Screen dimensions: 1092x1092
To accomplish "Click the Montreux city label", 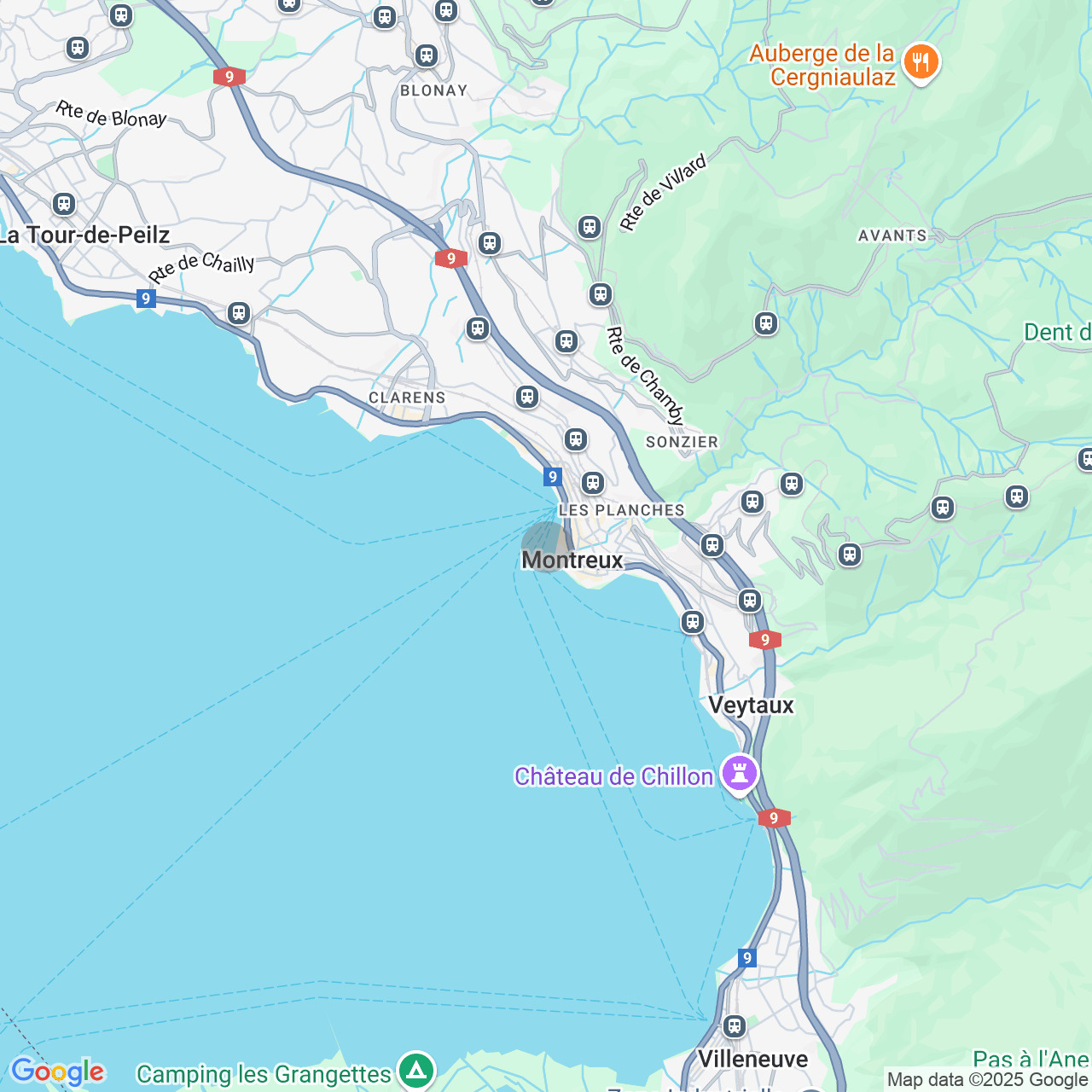I will 572,560.
